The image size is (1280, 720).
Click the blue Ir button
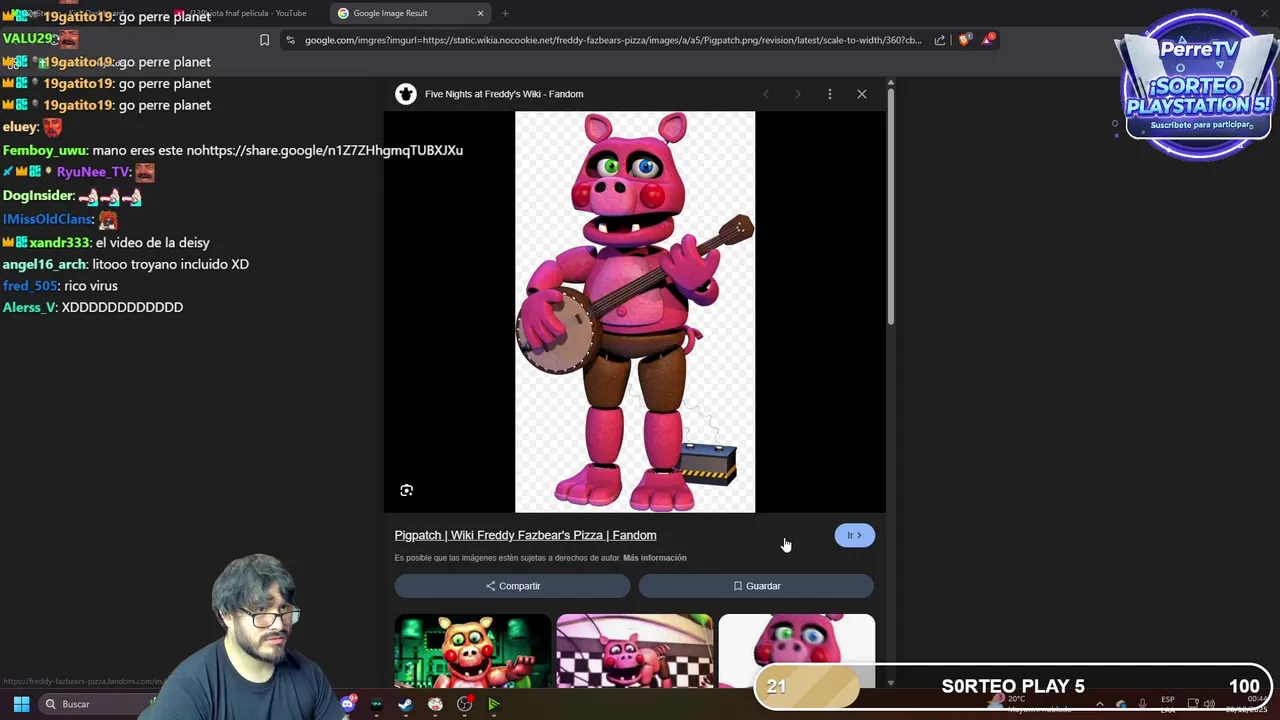[854, 535]
